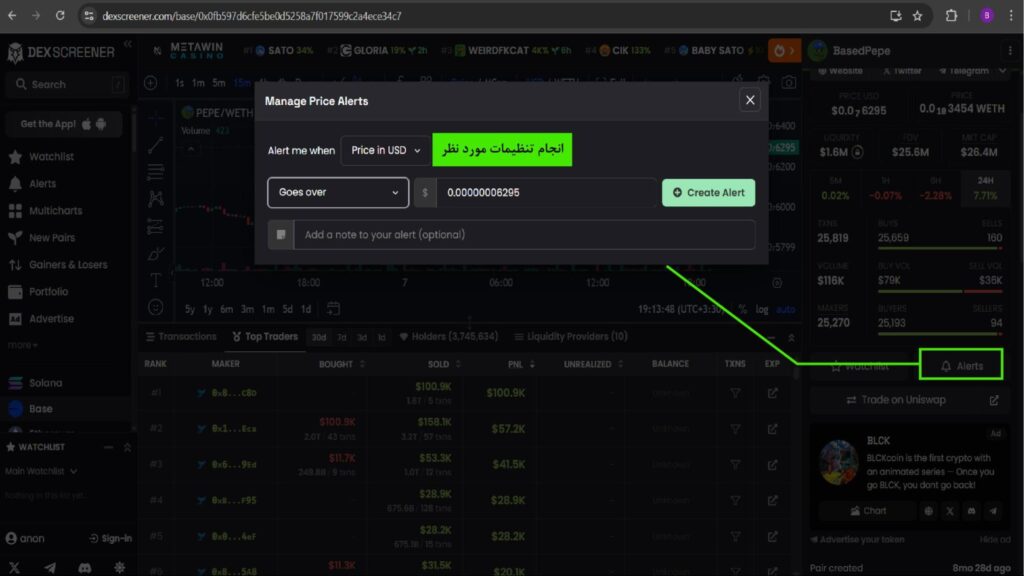1024x576 pixels.
Task: Open the X (Twitter) icon at bottom left
Action: pyautogui.click(x=14, y=568)
